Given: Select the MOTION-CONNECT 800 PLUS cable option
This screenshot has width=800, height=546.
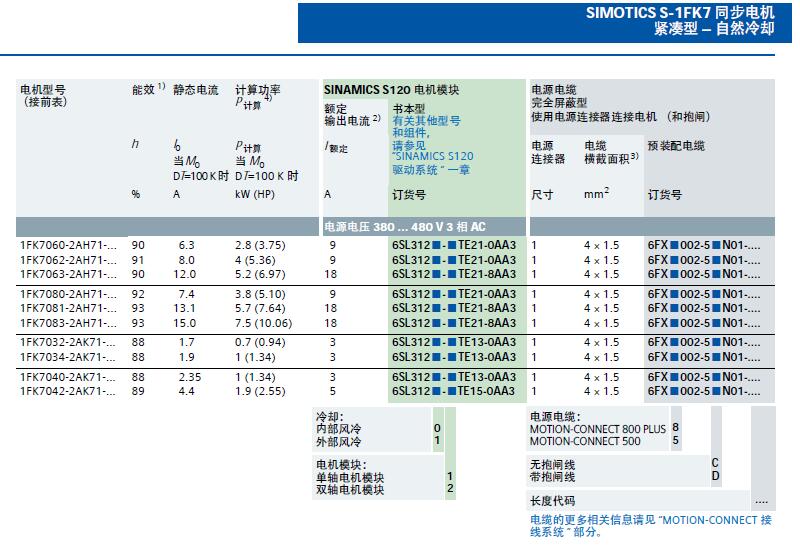Looking at the screenshot, I should 597,428.
